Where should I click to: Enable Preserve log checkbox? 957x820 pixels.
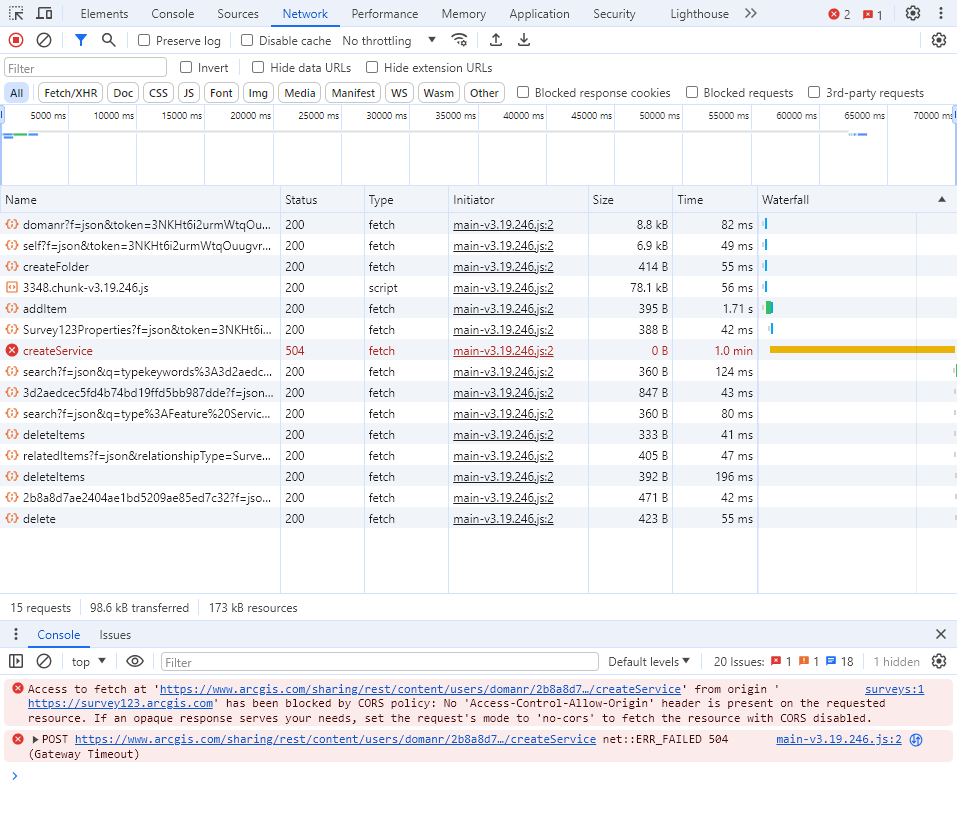(144, 40)
